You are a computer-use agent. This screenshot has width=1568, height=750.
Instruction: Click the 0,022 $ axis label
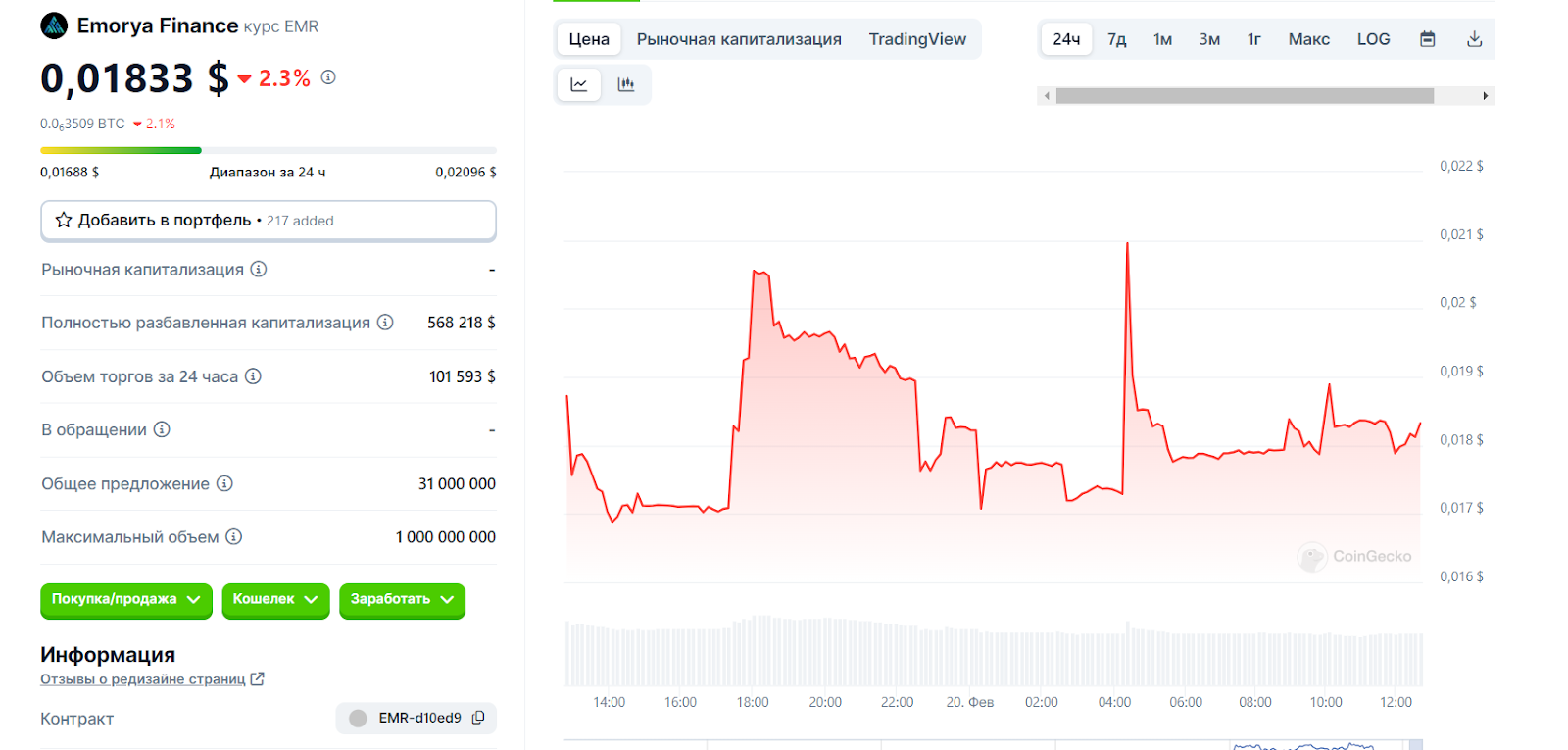click(1461, 166)
